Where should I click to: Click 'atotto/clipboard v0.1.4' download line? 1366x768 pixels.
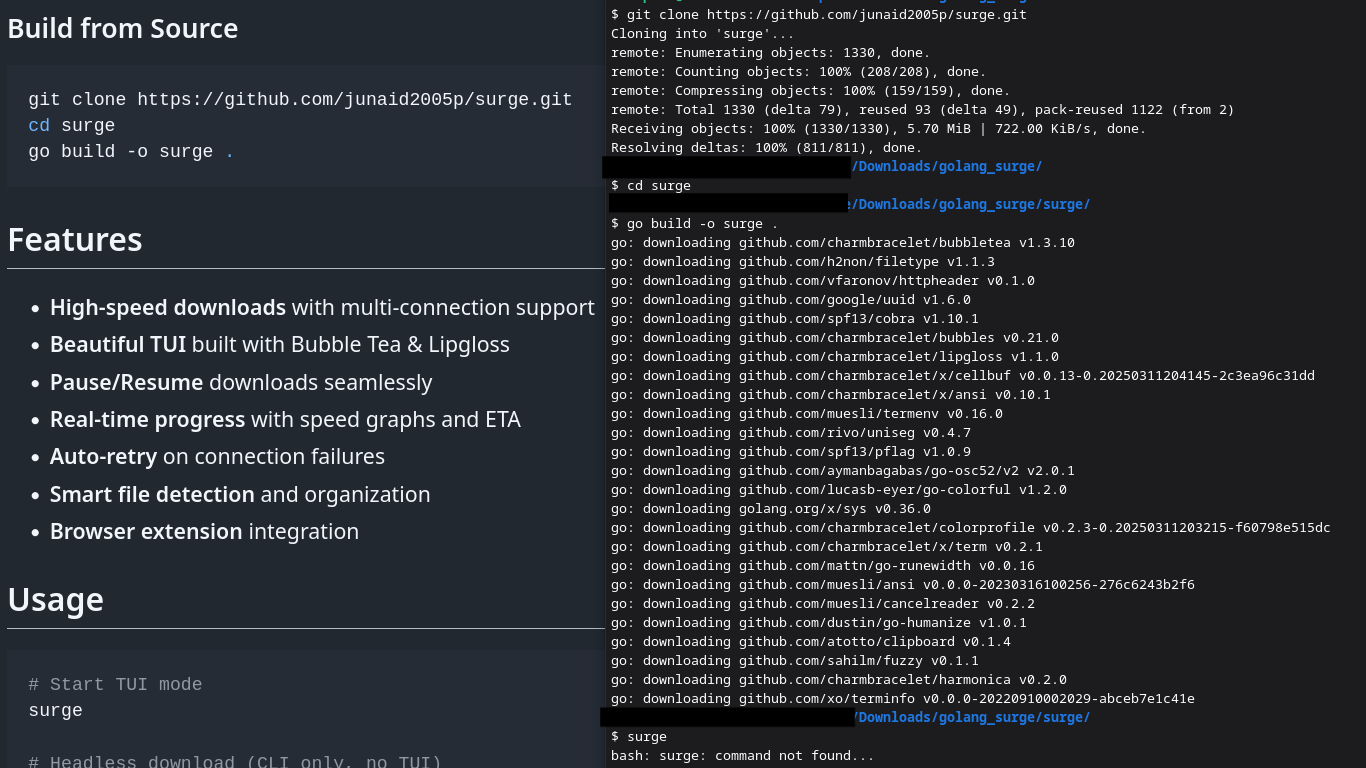coord(811,642)
